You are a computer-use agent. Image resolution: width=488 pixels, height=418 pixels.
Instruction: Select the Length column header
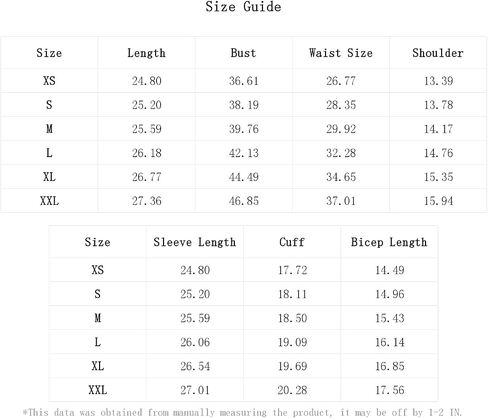point(146,53)
